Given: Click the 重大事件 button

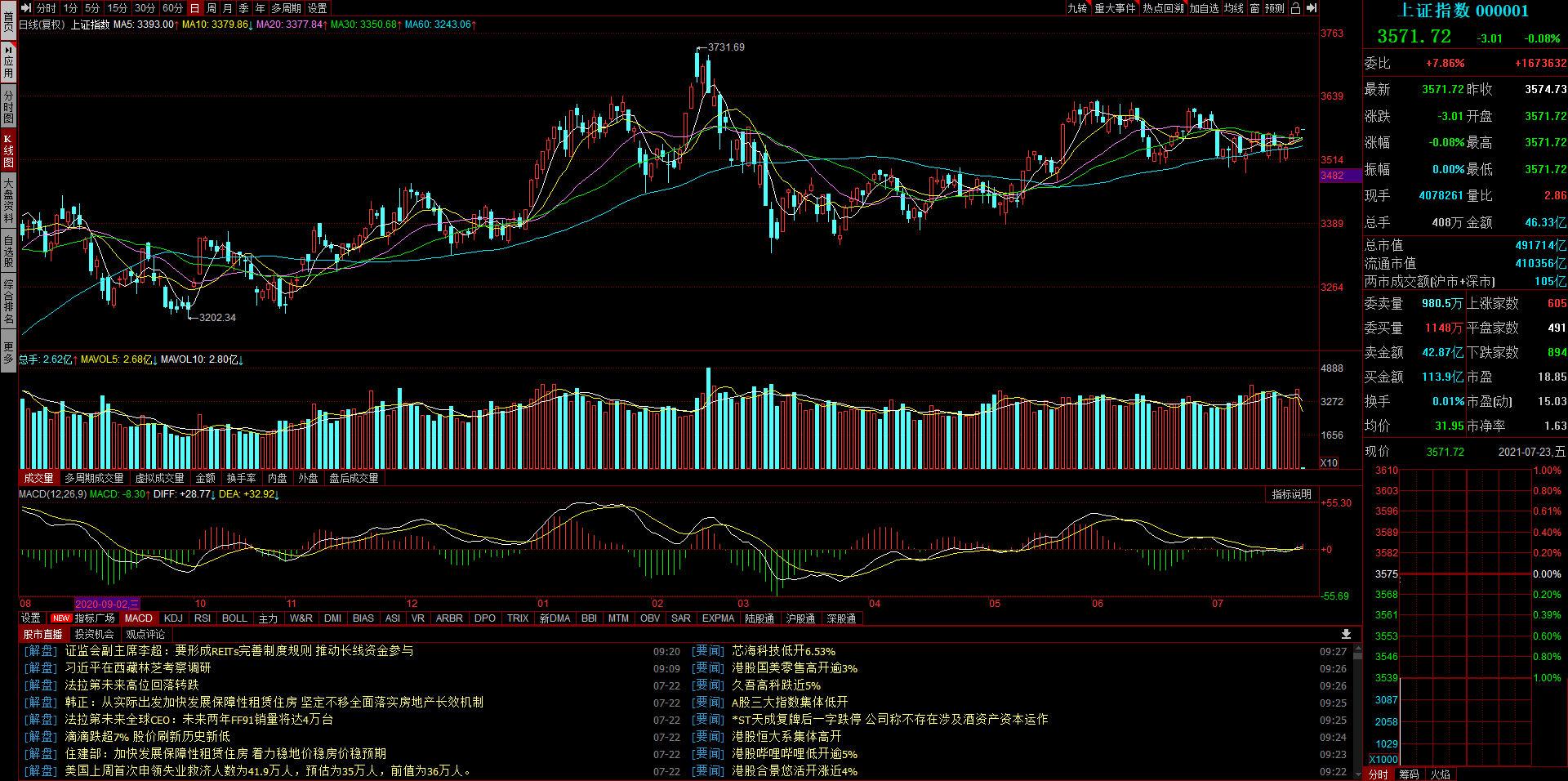Looking at the screenshot, I should click(1115, 8).
